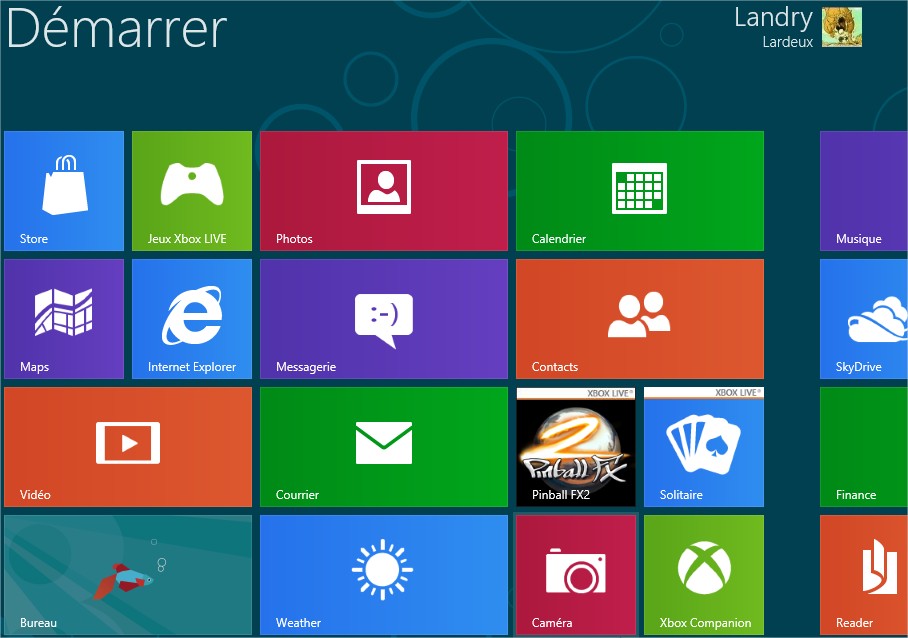
Task: Open the Contacts people tile
Action: point(640,319)
